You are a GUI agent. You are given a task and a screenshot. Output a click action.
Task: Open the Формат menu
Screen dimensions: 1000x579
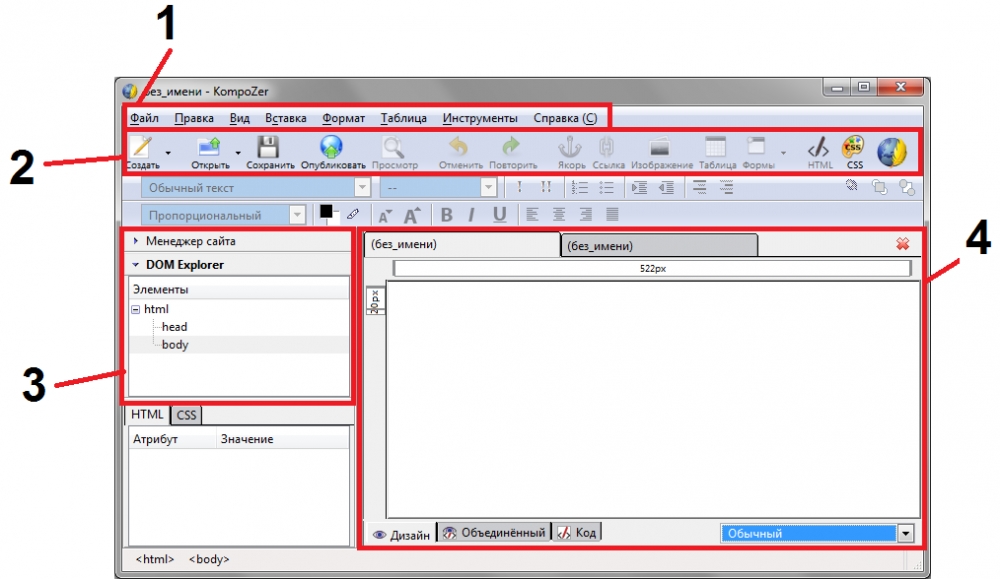343,118
